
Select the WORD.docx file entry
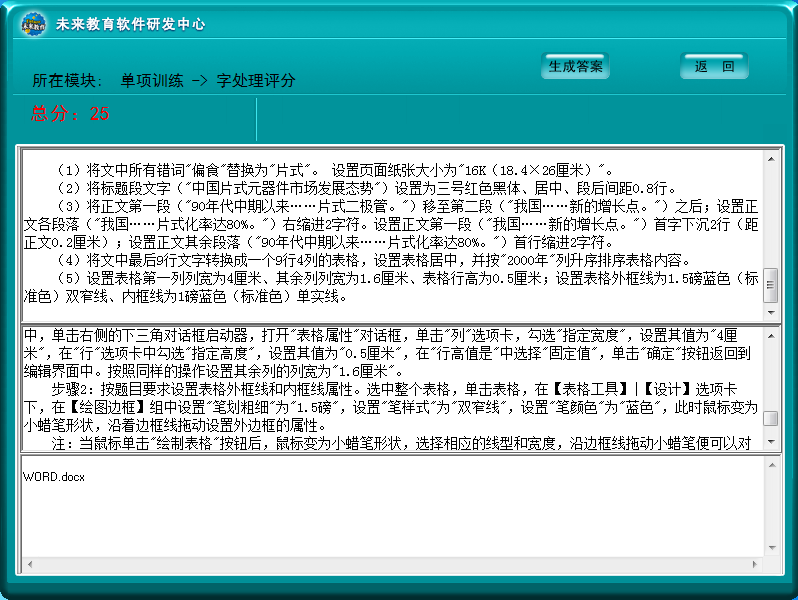54,477
